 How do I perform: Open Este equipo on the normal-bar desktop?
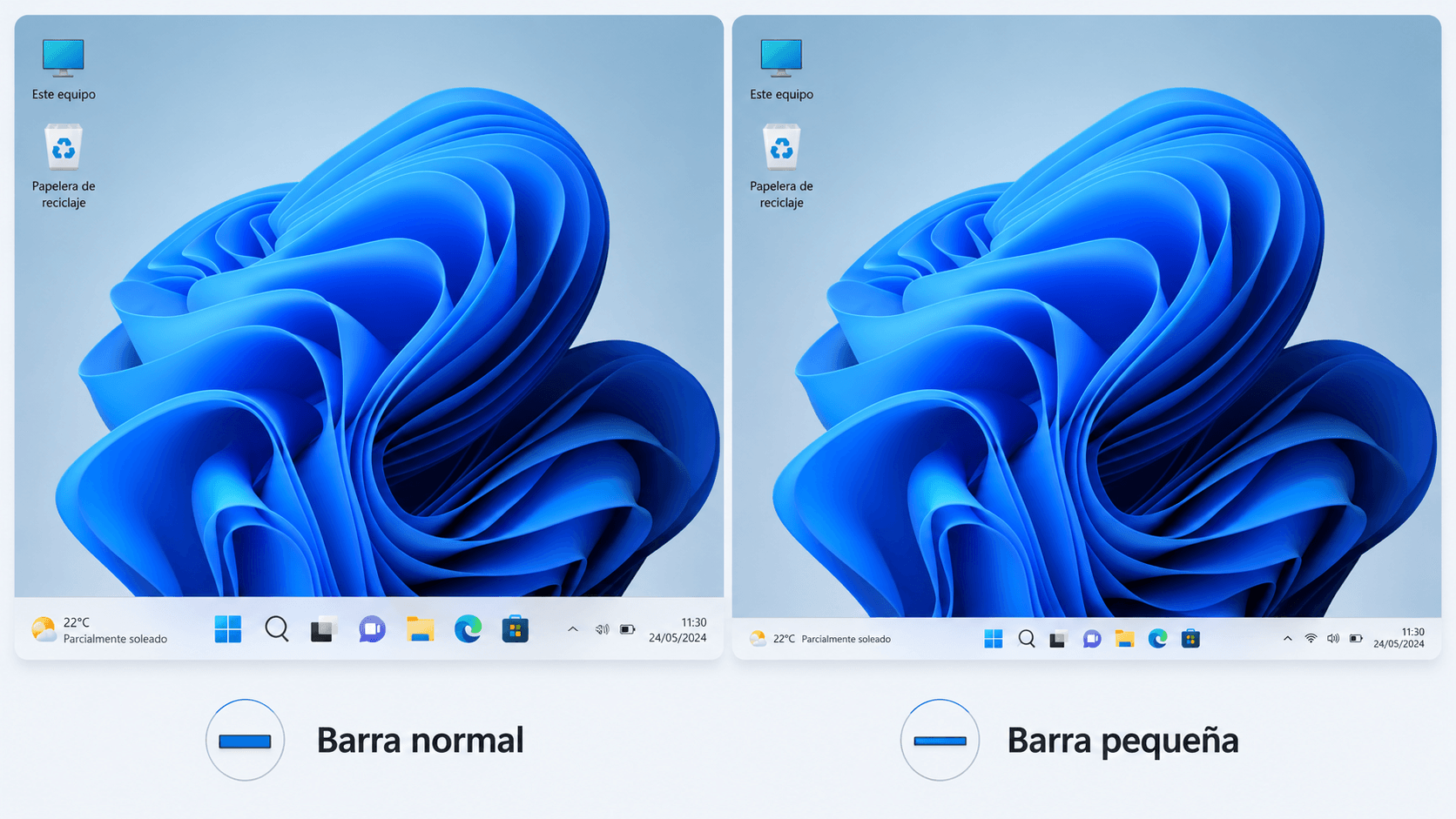tap(64, 70)
